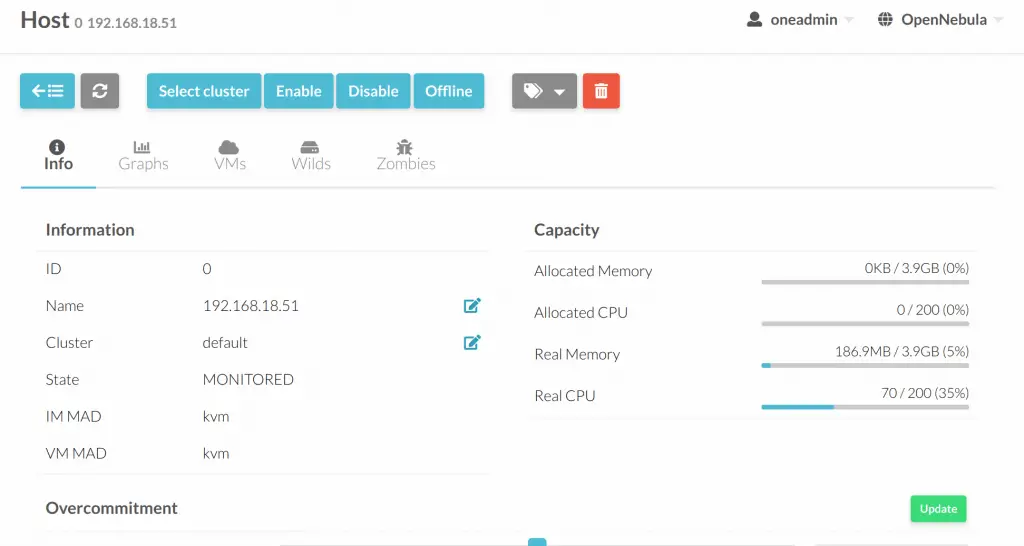
Task: Click the Select cluster button
Action: (204, 91)
